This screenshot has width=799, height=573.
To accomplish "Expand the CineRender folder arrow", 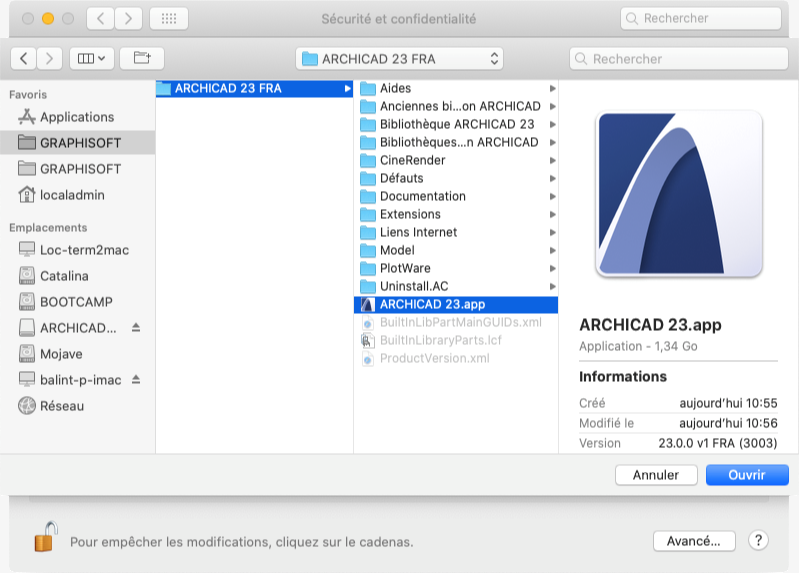I will pos(552,161).
